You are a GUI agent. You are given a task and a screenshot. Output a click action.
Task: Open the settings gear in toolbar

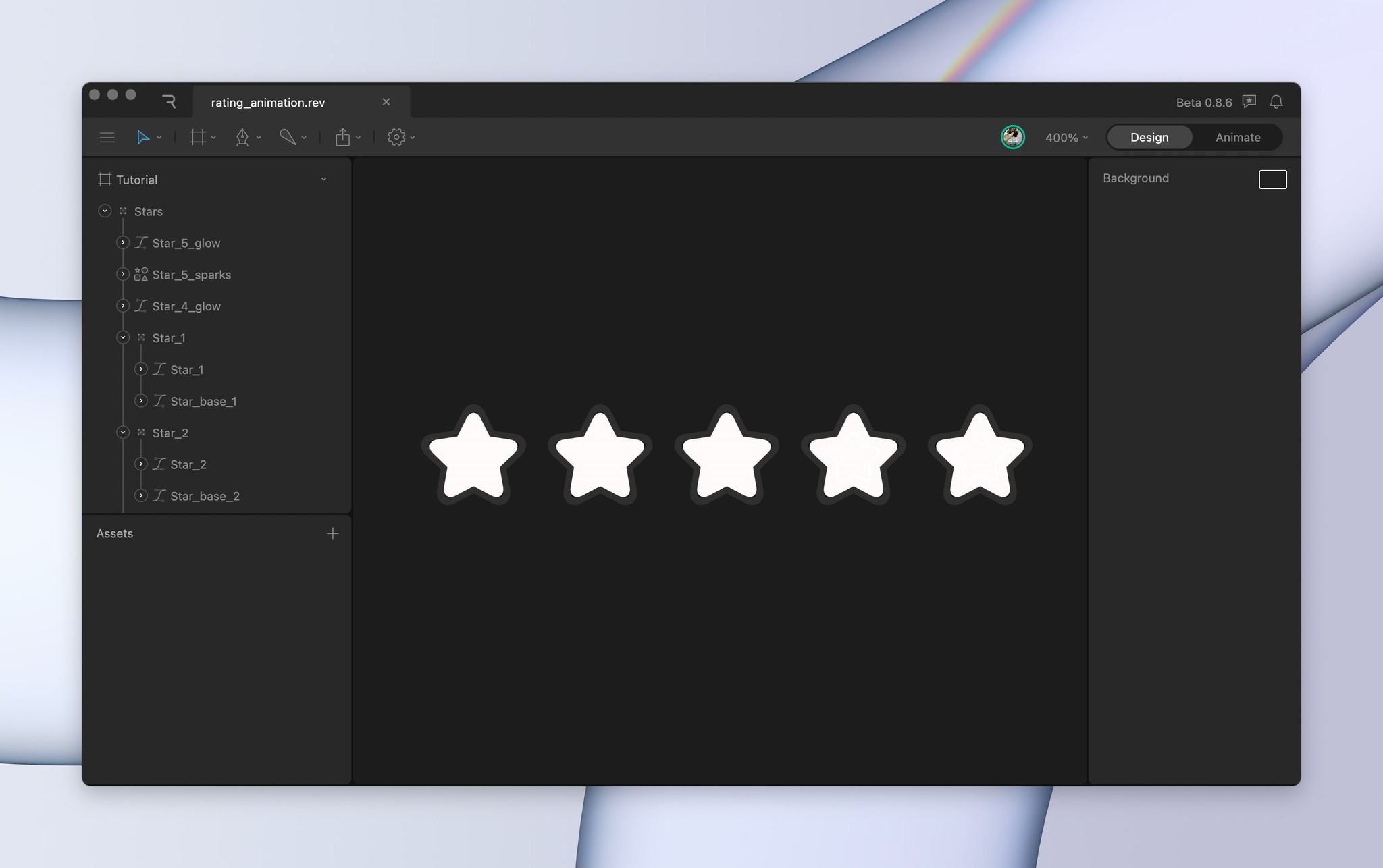pos(396,137)
